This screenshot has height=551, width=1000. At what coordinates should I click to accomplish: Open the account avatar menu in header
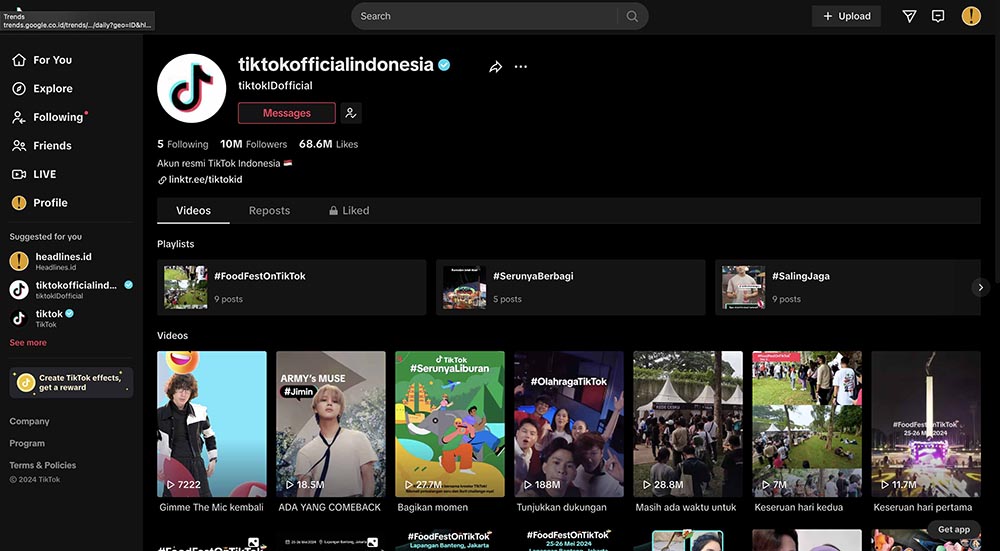pos(971,16)
